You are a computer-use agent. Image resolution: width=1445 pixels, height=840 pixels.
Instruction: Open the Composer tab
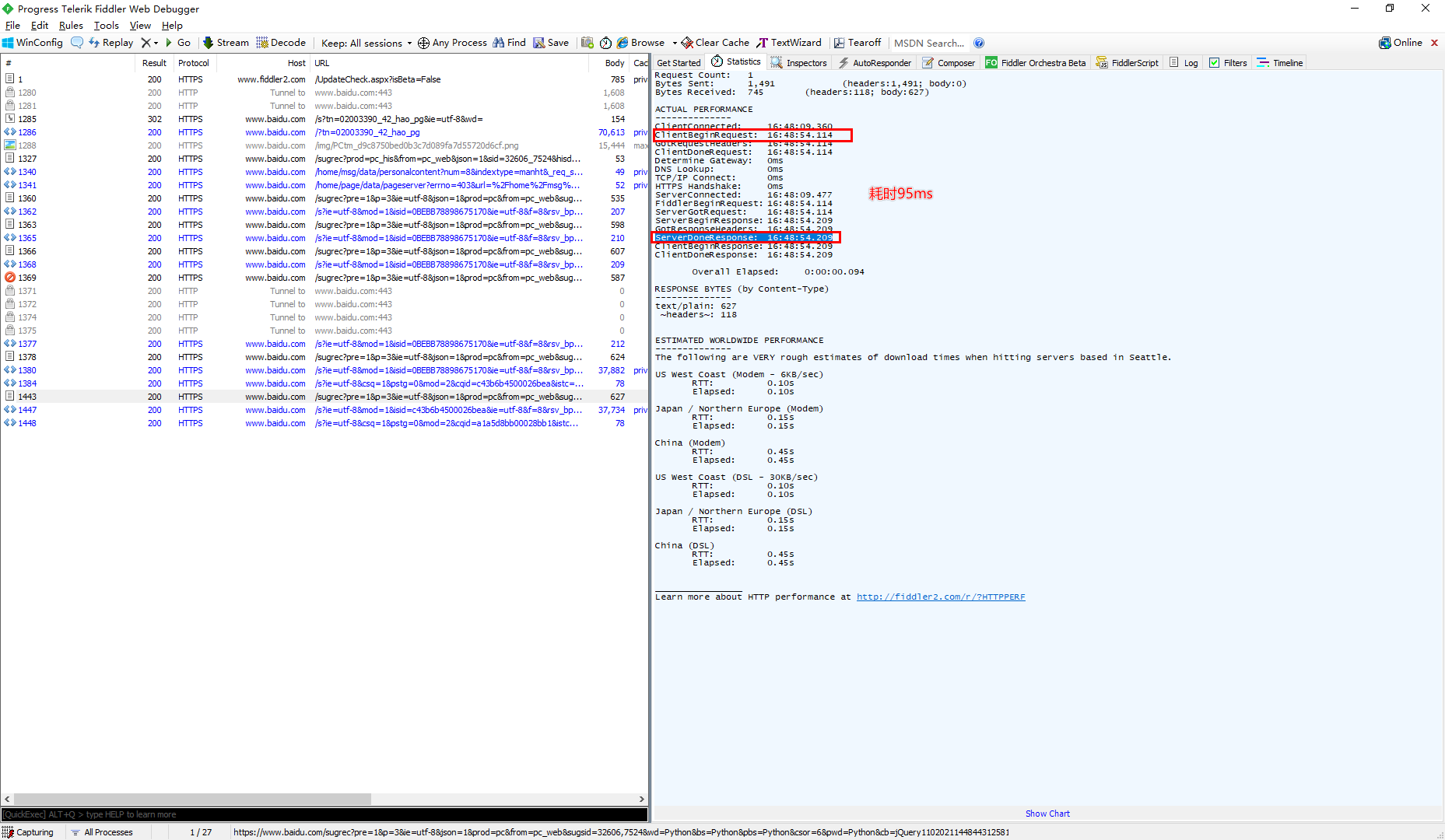coord(949,63)
